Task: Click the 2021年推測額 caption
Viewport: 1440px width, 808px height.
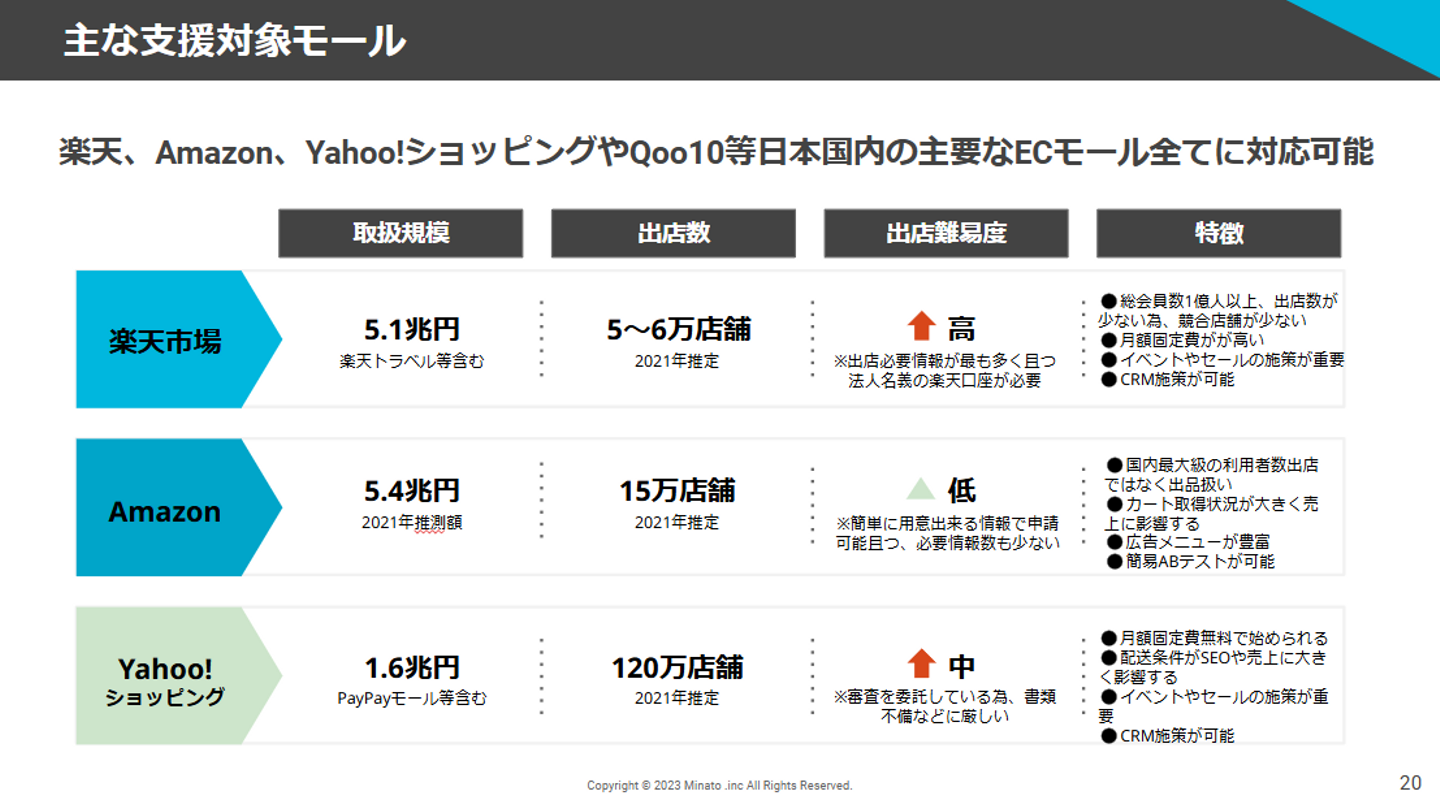Action: pyautogui.click(x=412, y=523)
